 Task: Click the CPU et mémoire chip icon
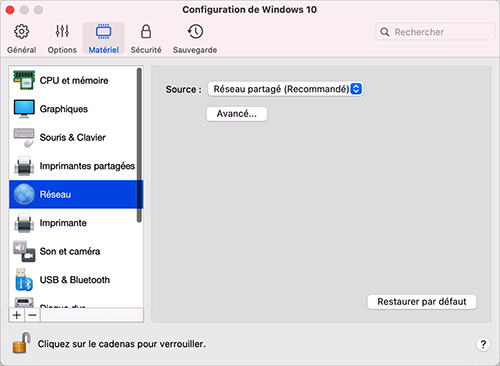point(24,80)
